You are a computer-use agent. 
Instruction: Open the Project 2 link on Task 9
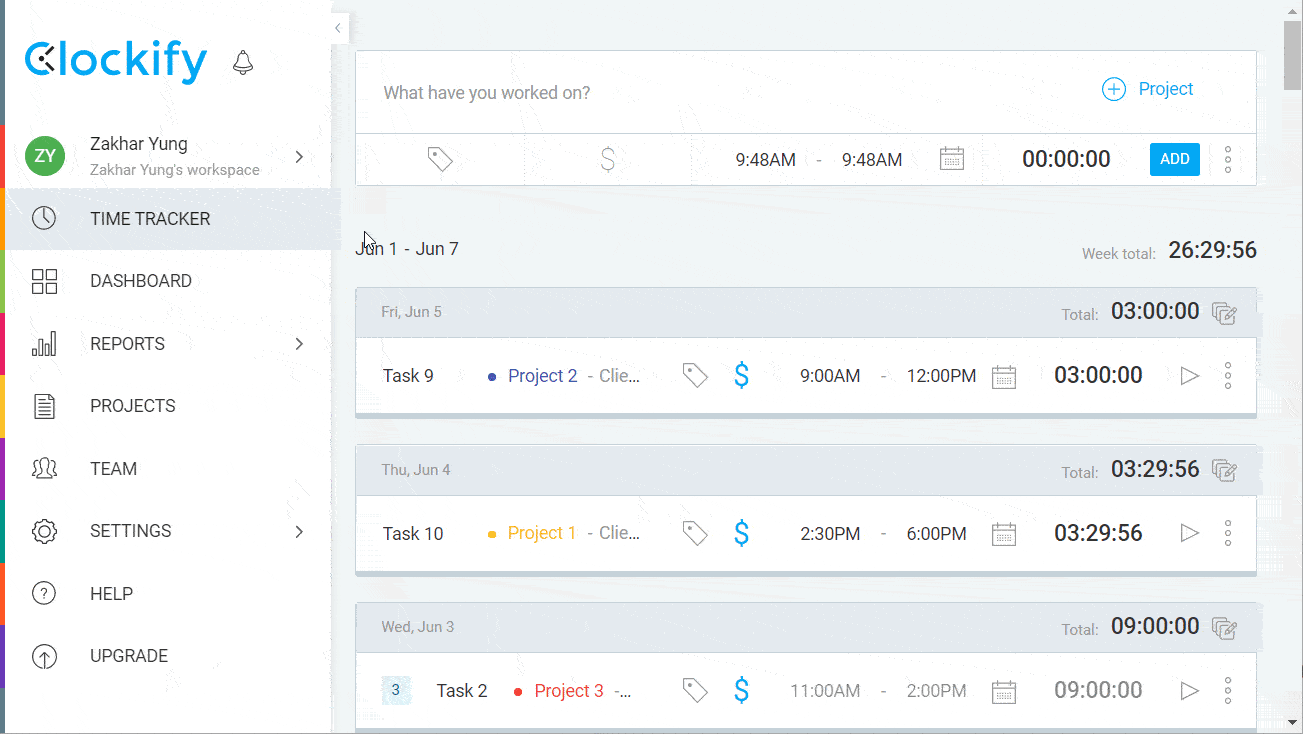542,375
